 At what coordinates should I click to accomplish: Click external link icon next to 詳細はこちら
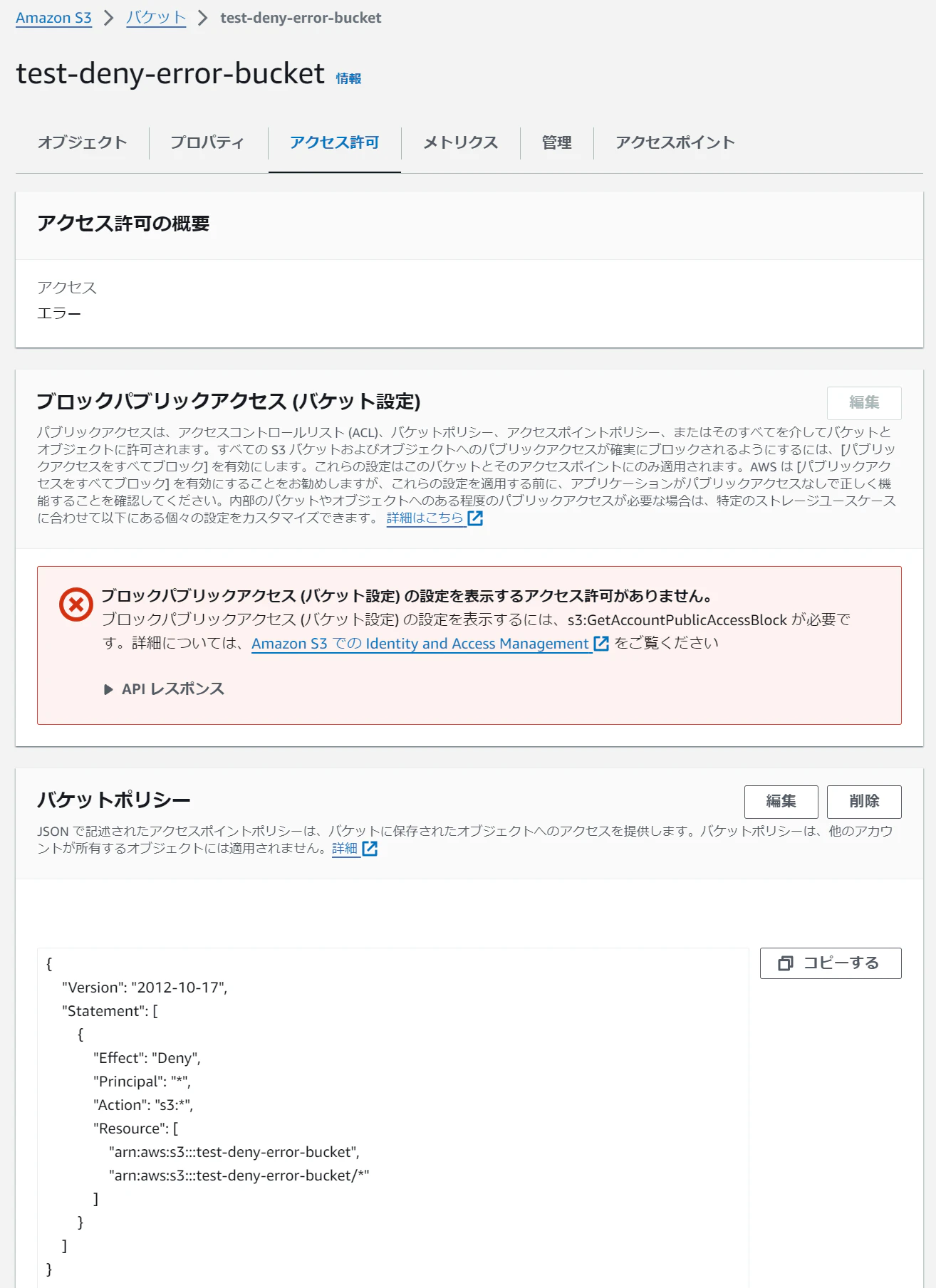pyautogui.click(x=475, y=518)
